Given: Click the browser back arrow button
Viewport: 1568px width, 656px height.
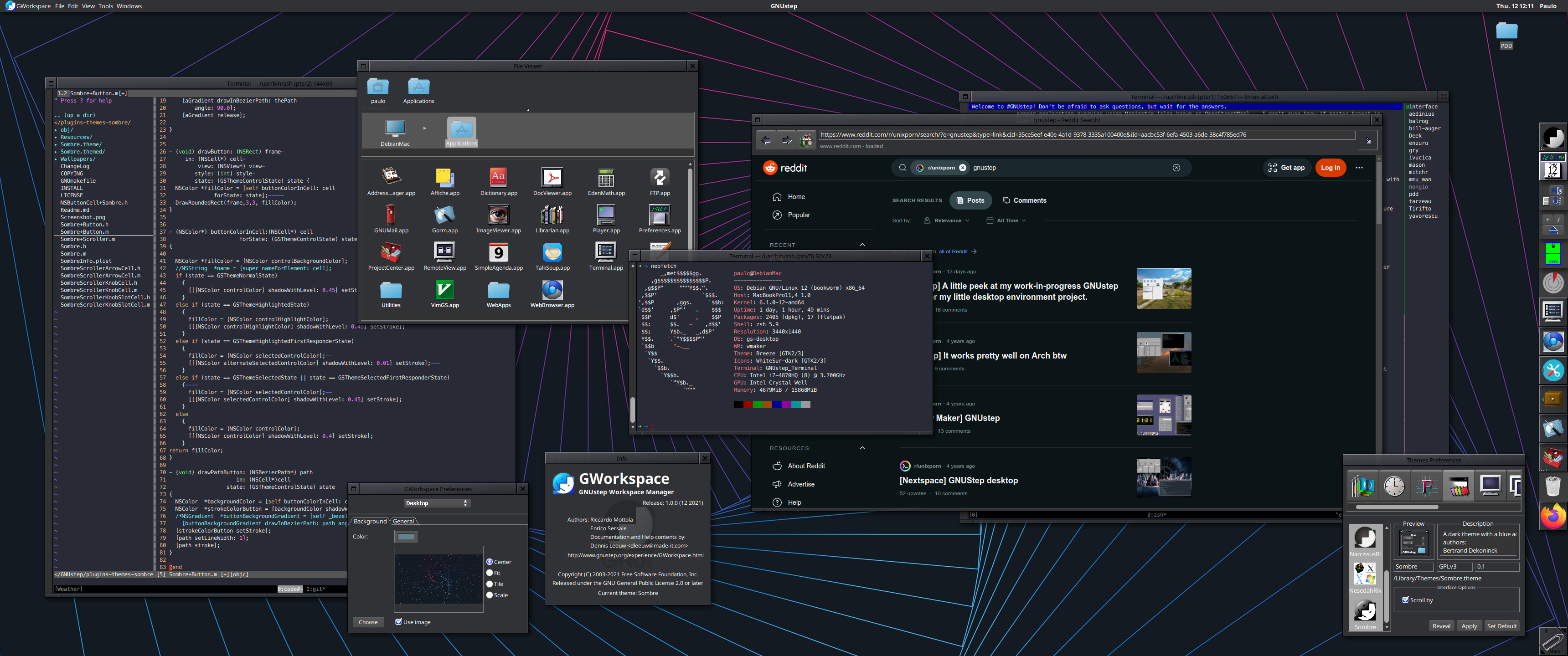Looking at the screenshot, I should [x=766, y=141].
